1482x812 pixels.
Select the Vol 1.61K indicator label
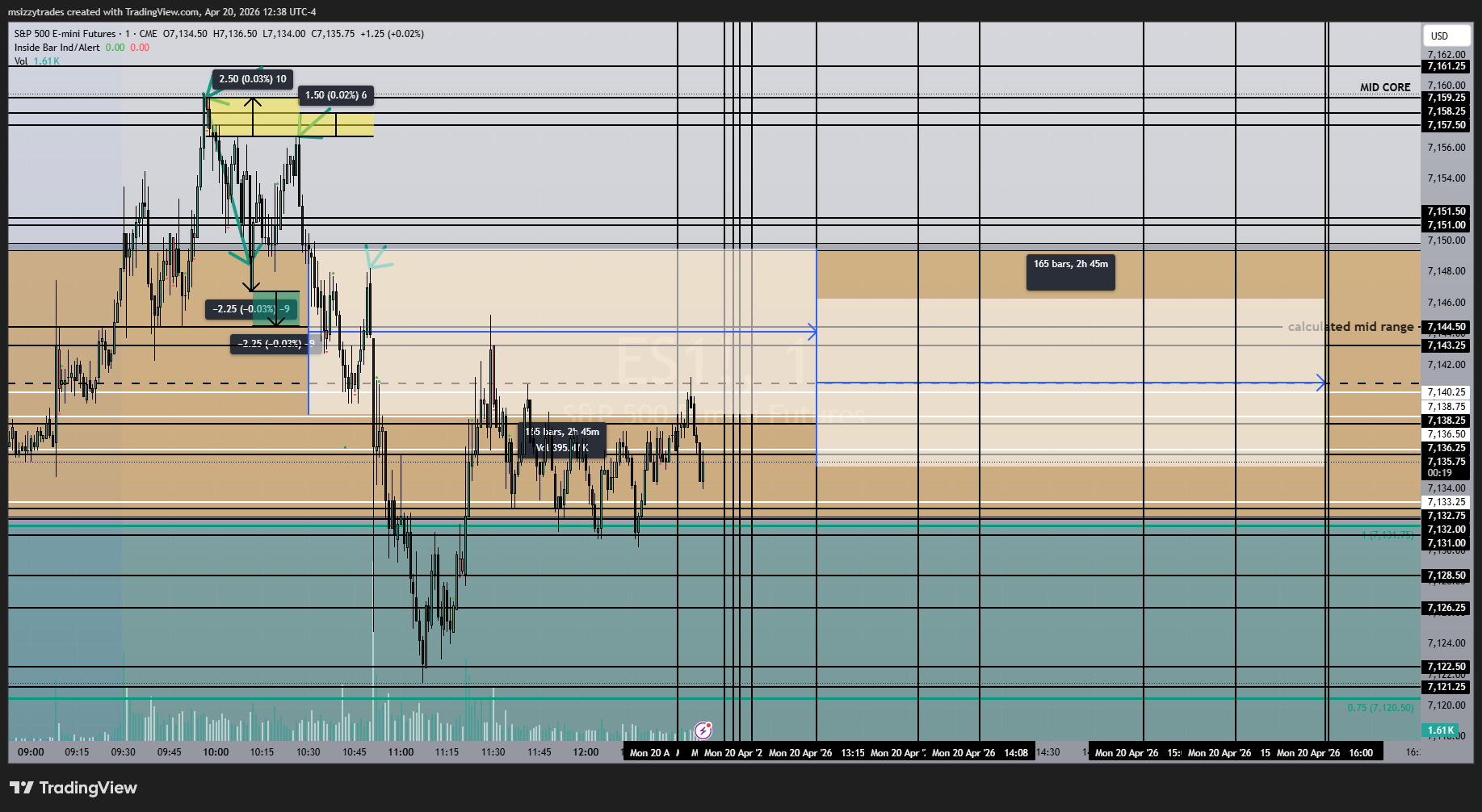point(37,61)
